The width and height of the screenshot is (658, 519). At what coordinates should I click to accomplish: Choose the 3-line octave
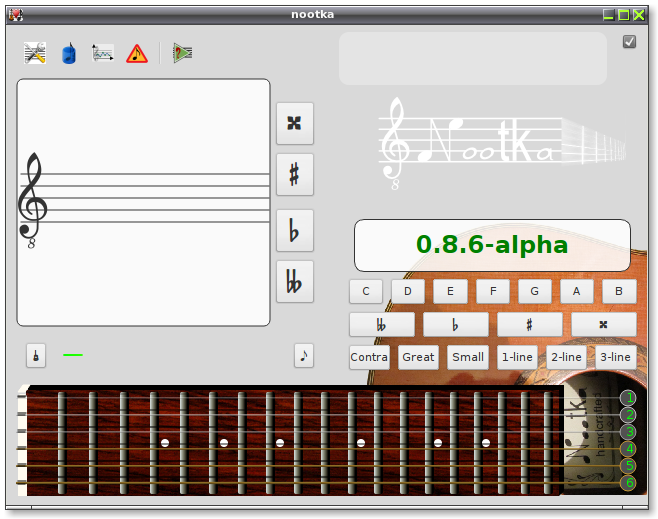(x=616, y=357)
